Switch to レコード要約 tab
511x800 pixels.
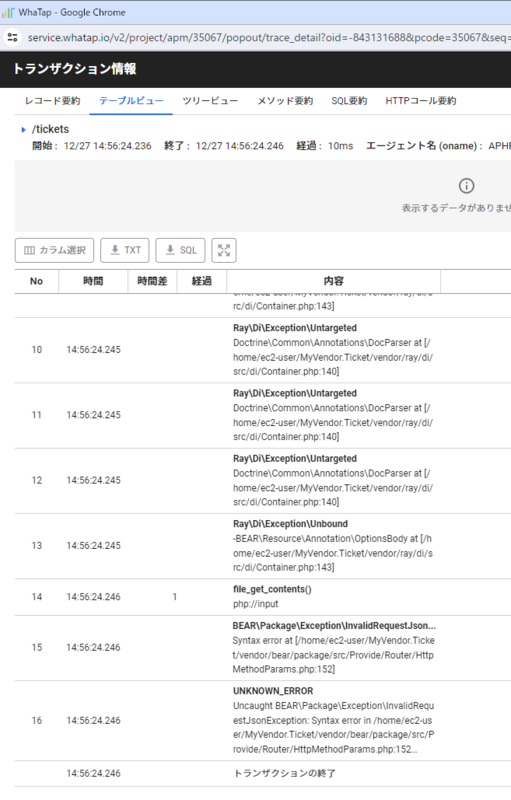[x=53, y=101]
